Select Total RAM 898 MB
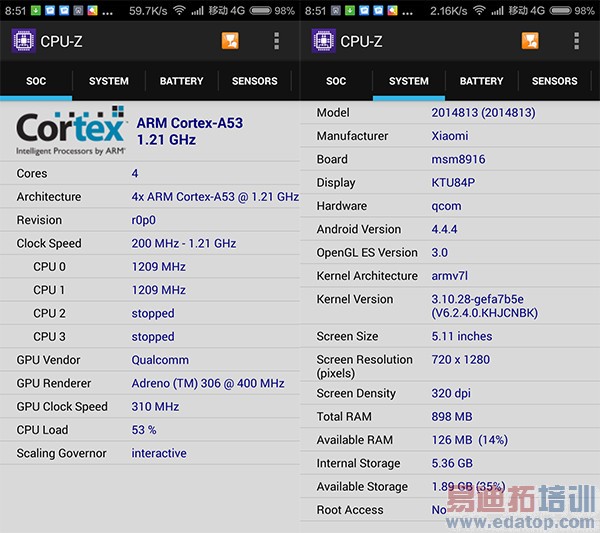The width and height of the screenshot is (600, 533). point(452,416)
